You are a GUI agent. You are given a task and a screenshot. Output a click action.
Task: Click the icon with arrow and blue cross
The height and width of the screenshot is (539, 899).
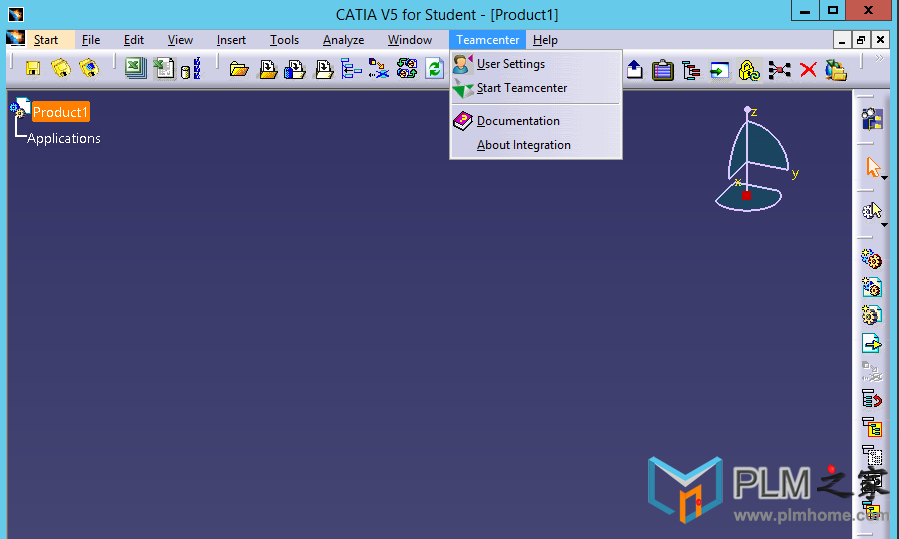(x=378, y=69)
